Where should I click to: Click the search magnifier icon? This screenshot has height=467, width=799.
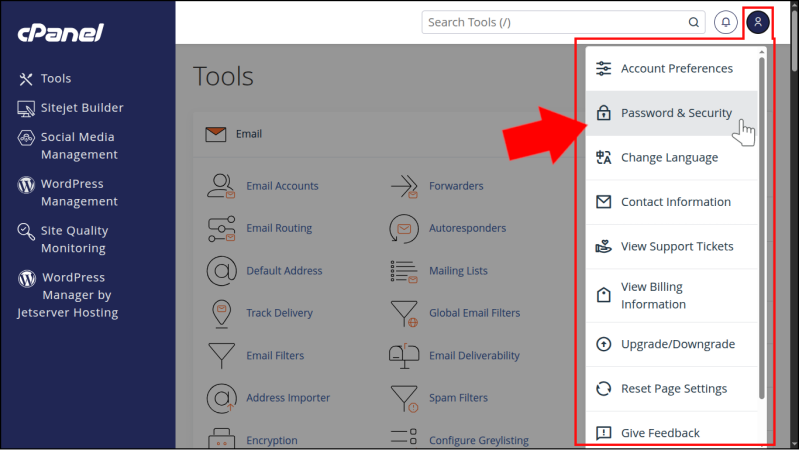pos(694,22)
